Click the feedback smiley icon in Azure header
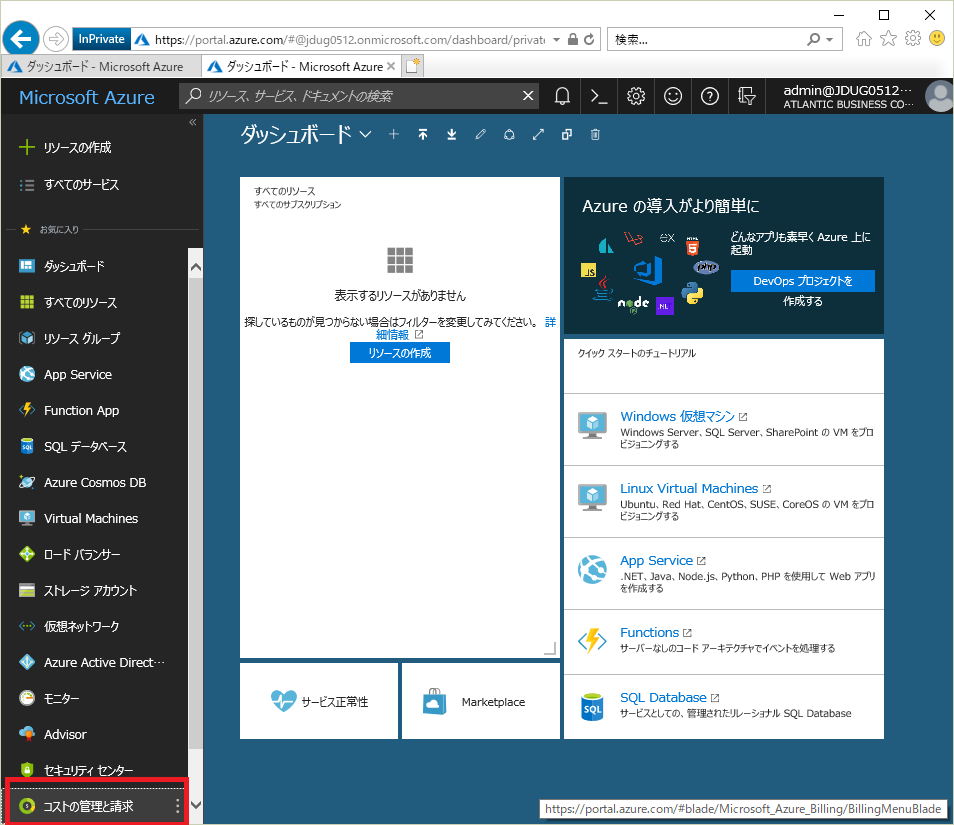The height and width of the screenshot is (825, 954). click(673, 96)
